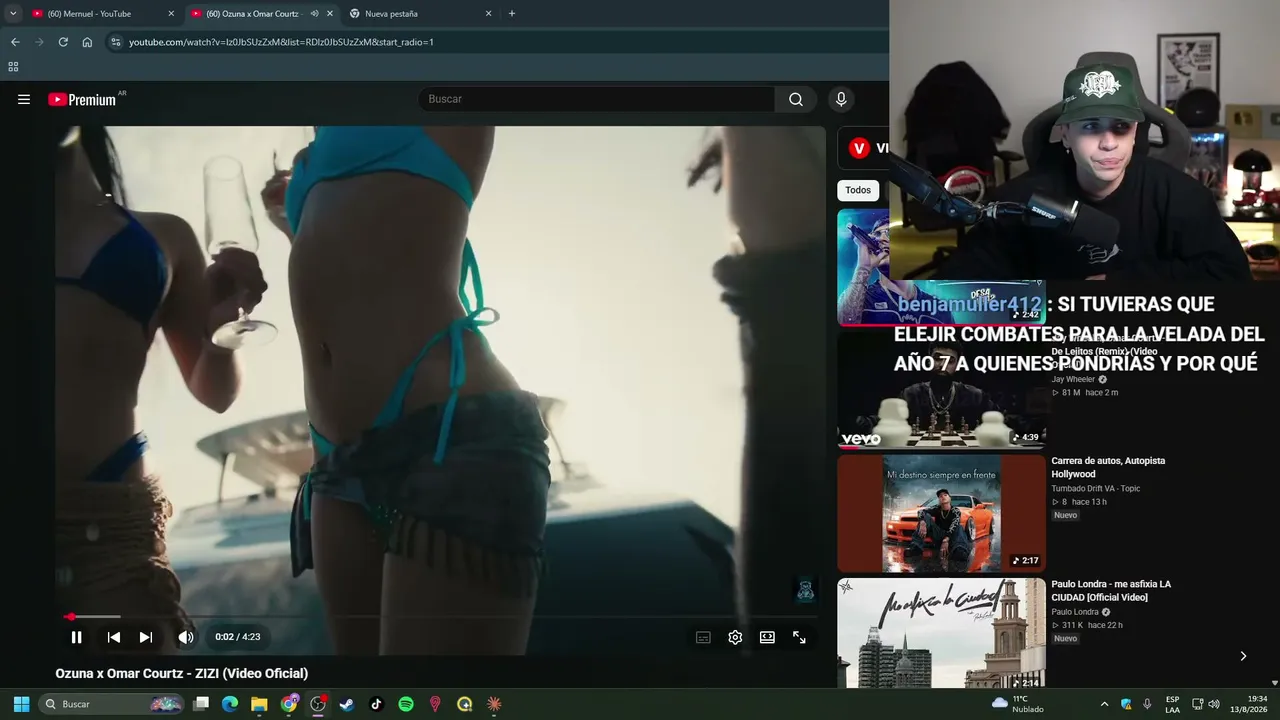Viewport: 1280px width, 720px height.
Task: Show hidden system tray icons
Action: (x=1104, y=704)
